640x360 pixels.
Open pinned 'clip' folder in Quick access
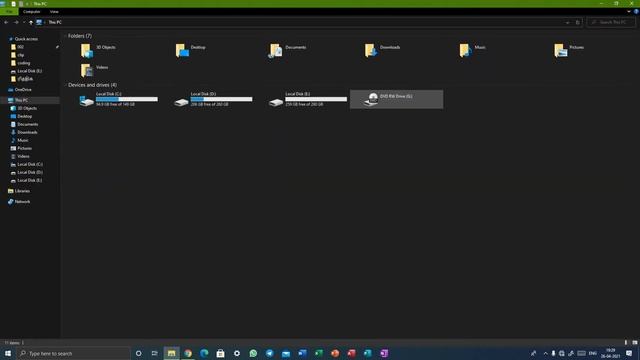pos(20,55)
